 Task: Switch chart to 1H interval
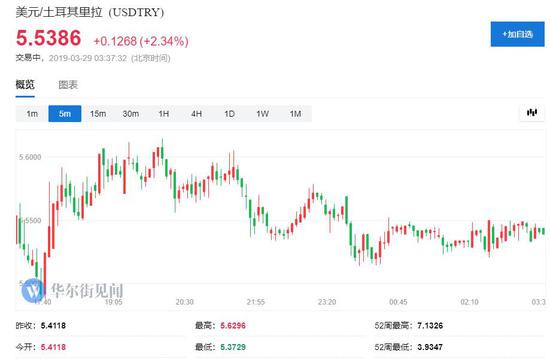[x=163, y=114]
